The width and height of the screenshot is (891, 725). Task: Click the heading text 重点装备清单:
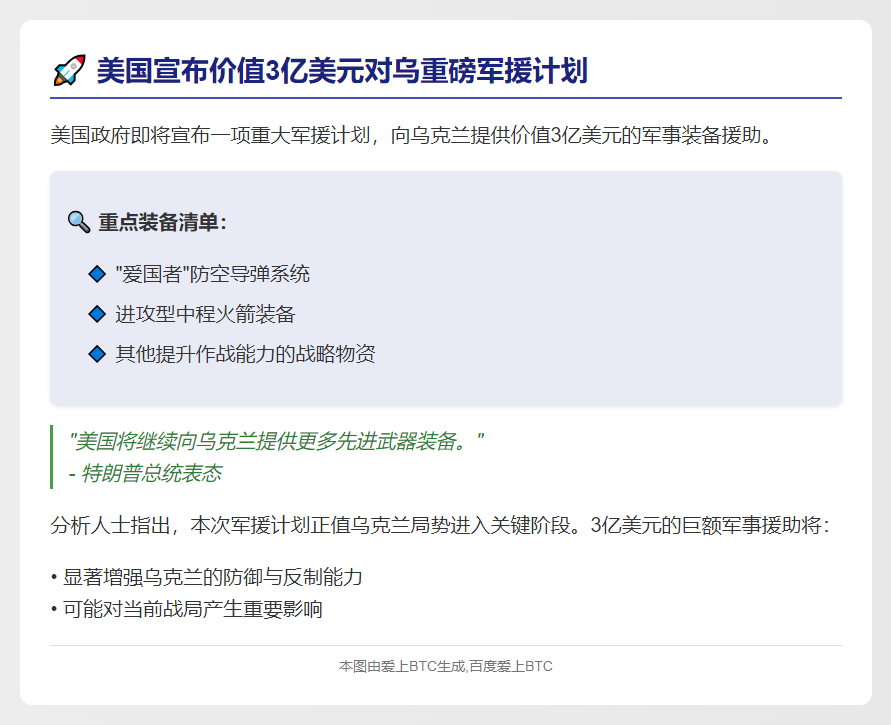163,222
